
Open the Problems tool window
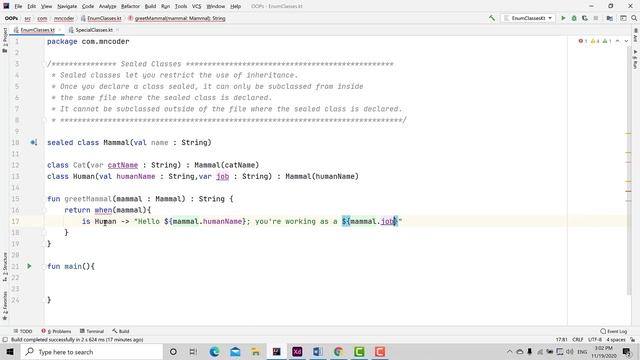56,331
